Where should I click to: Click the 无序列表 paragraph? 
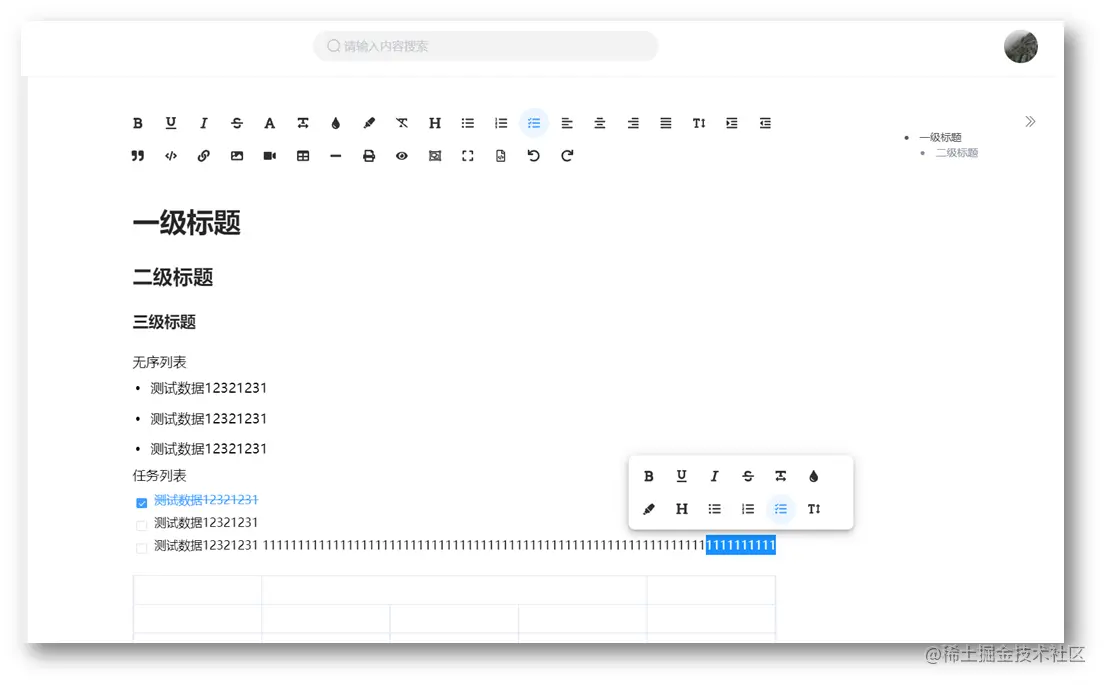[x=159, y=363]
